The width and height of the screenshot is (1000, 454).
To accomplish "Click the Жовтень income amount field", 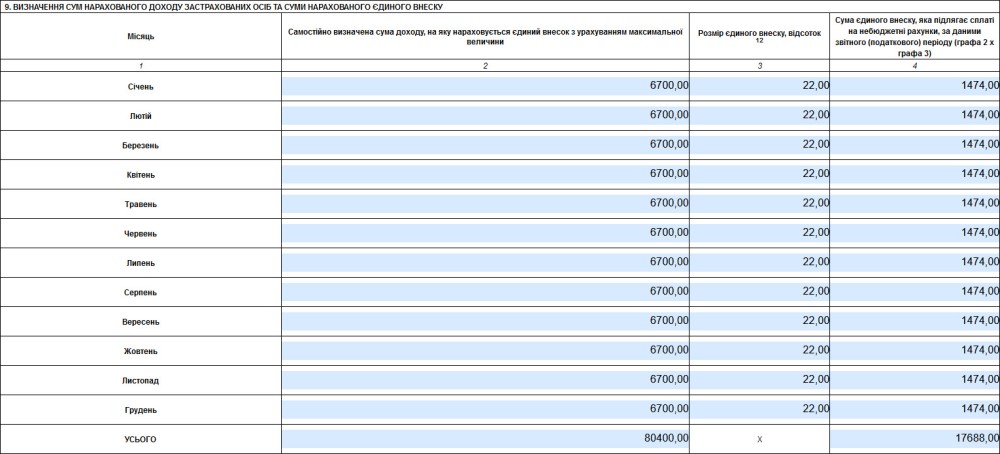I will tap(485, 350).
